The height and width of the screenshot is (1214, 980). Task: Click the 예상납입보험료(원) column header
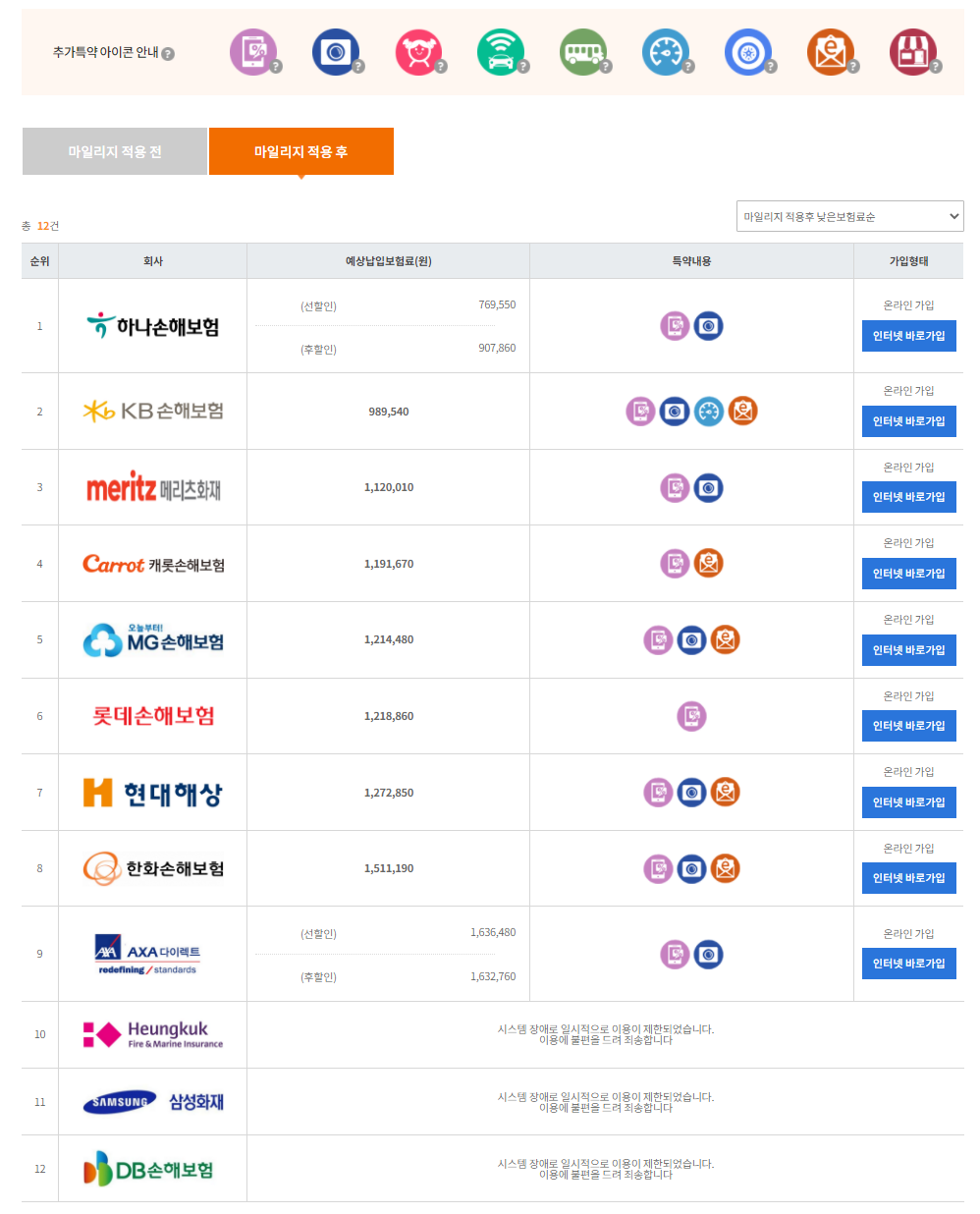(389, 261)
